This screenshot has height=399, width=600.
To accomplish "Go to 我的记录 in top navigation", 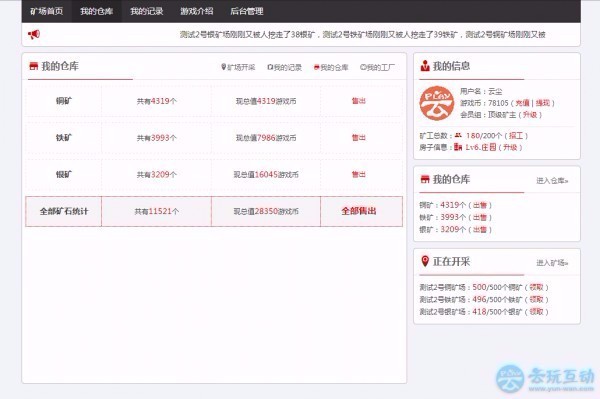I will coord(147,11).
